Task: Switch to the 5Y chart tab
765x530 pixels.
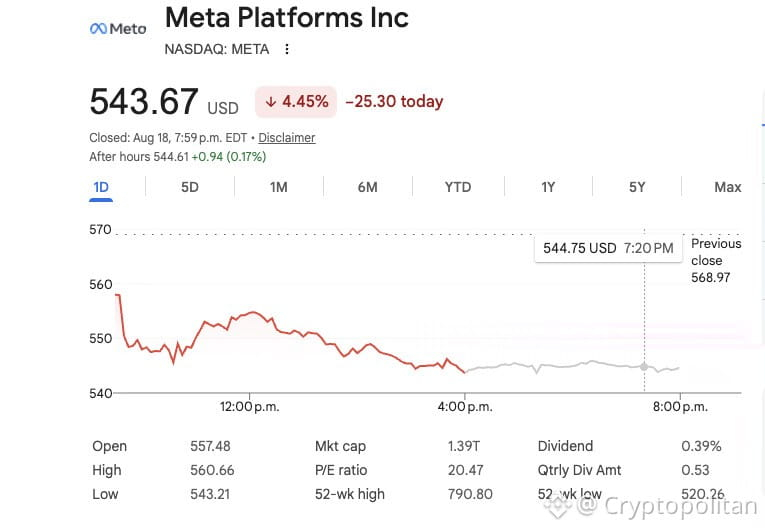Action: (x=637, y=187)
